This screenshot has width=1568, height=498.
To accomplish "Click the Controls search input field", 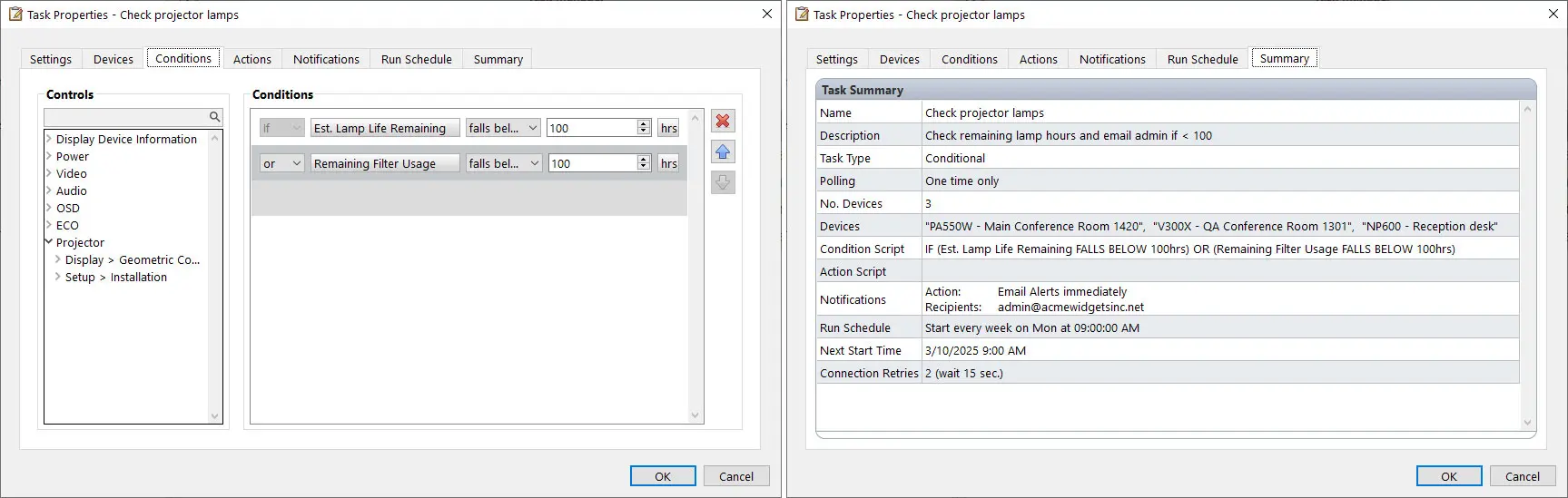I will [x=125, y=117].
